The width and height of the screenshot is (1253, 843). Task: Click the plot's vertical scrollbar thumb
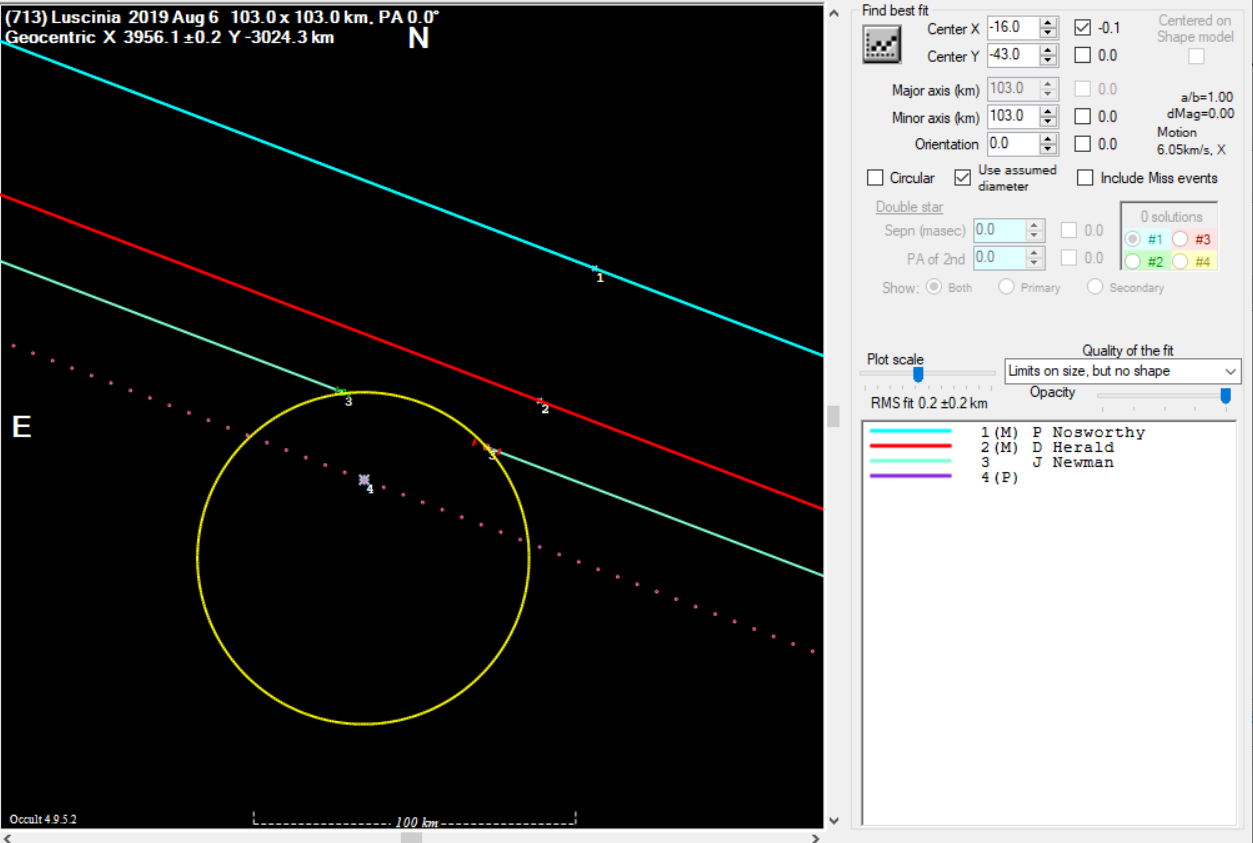click(833, 415)
